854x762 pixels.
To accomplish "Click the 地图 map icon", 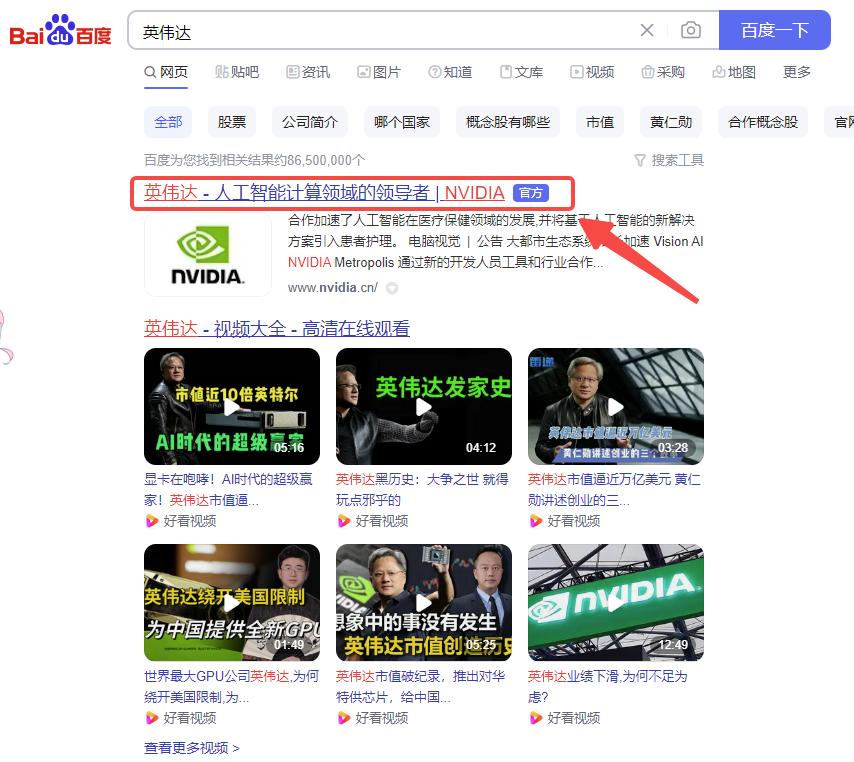I will [x=719, y=72].
